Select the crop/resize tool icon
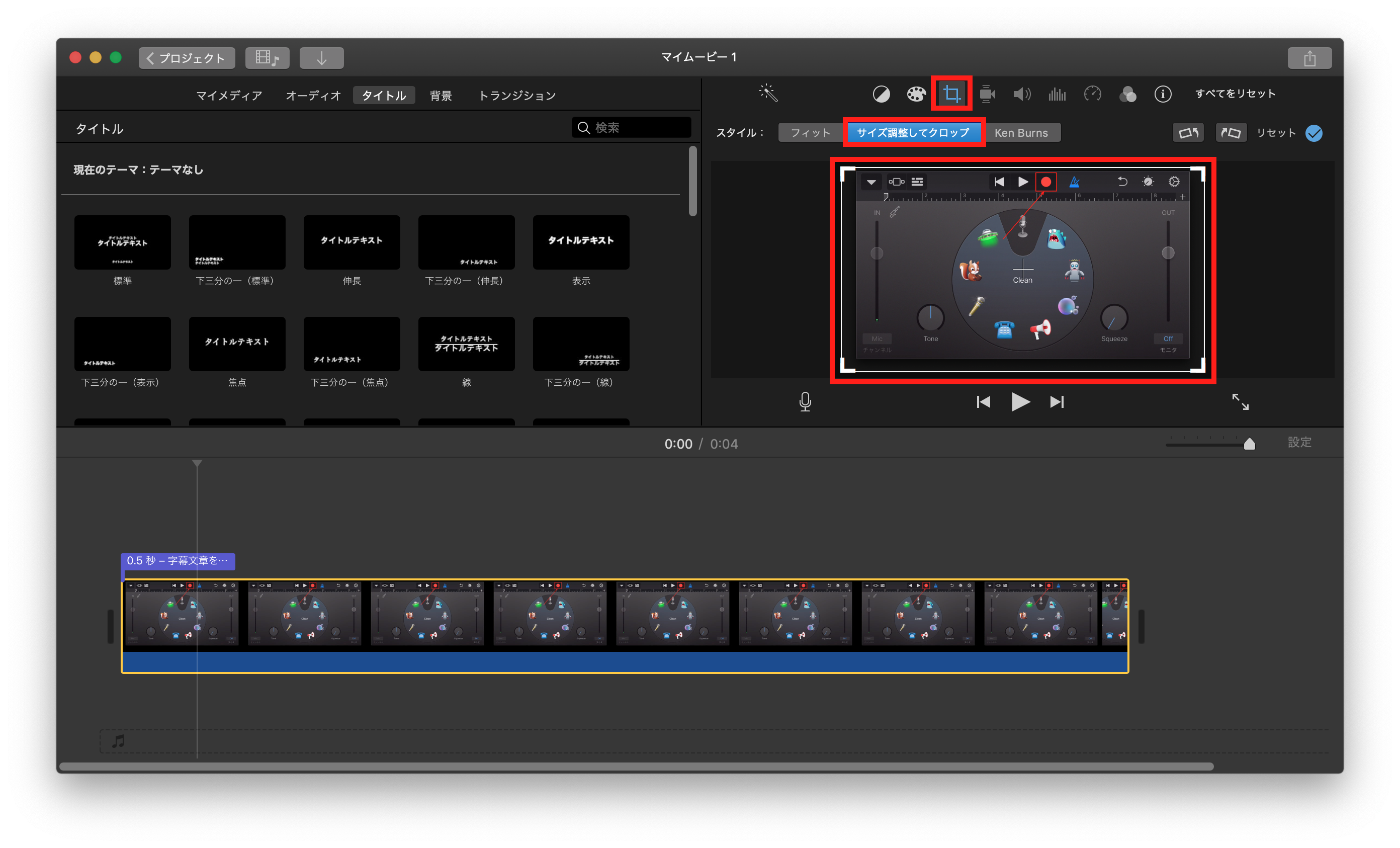This screenshot has width=1400, height=848. (952, 94)
